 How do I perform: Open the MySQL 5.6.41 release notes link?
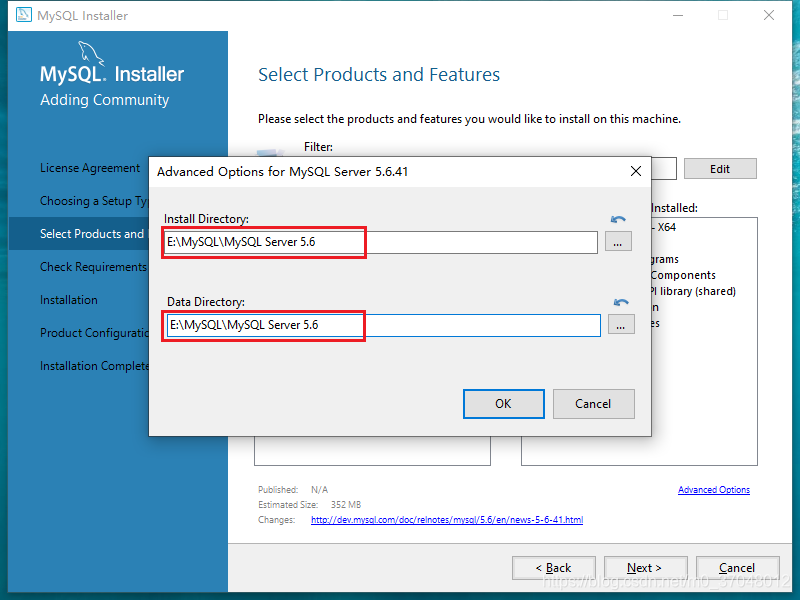pyautogui.click(x=447, y=520)
